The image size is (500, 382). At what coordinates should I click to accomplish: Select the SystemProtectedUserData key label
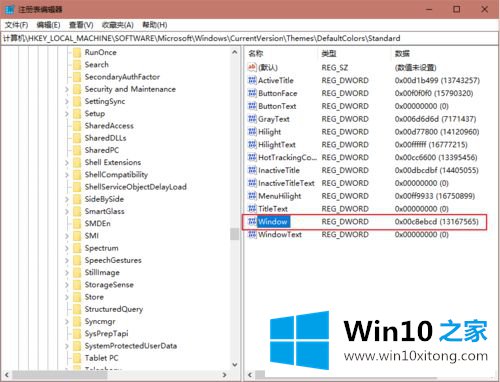coord(131,346)
